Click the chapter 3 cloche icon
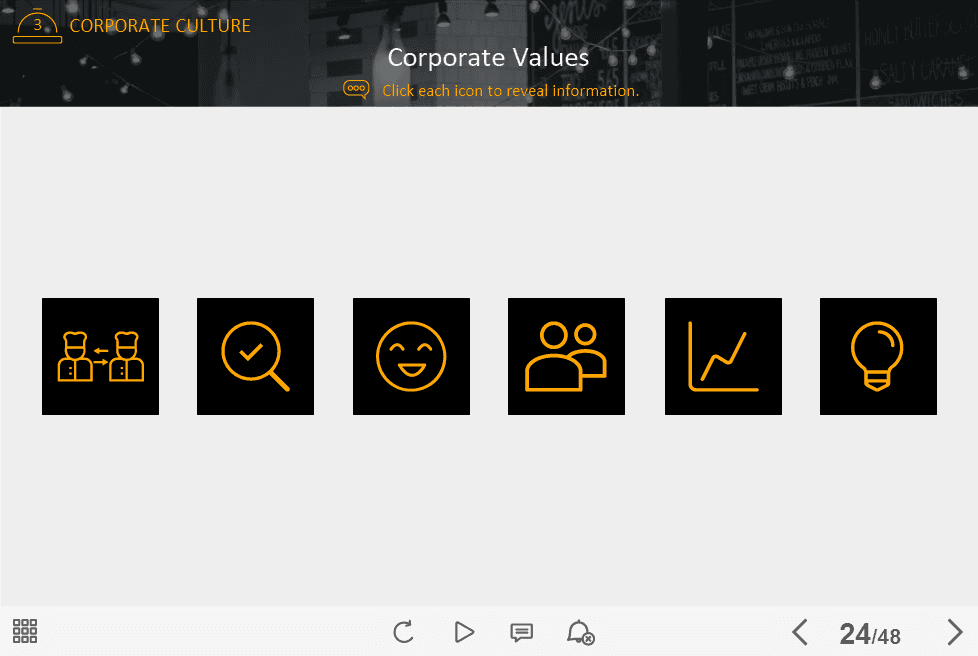 [38, 27]
